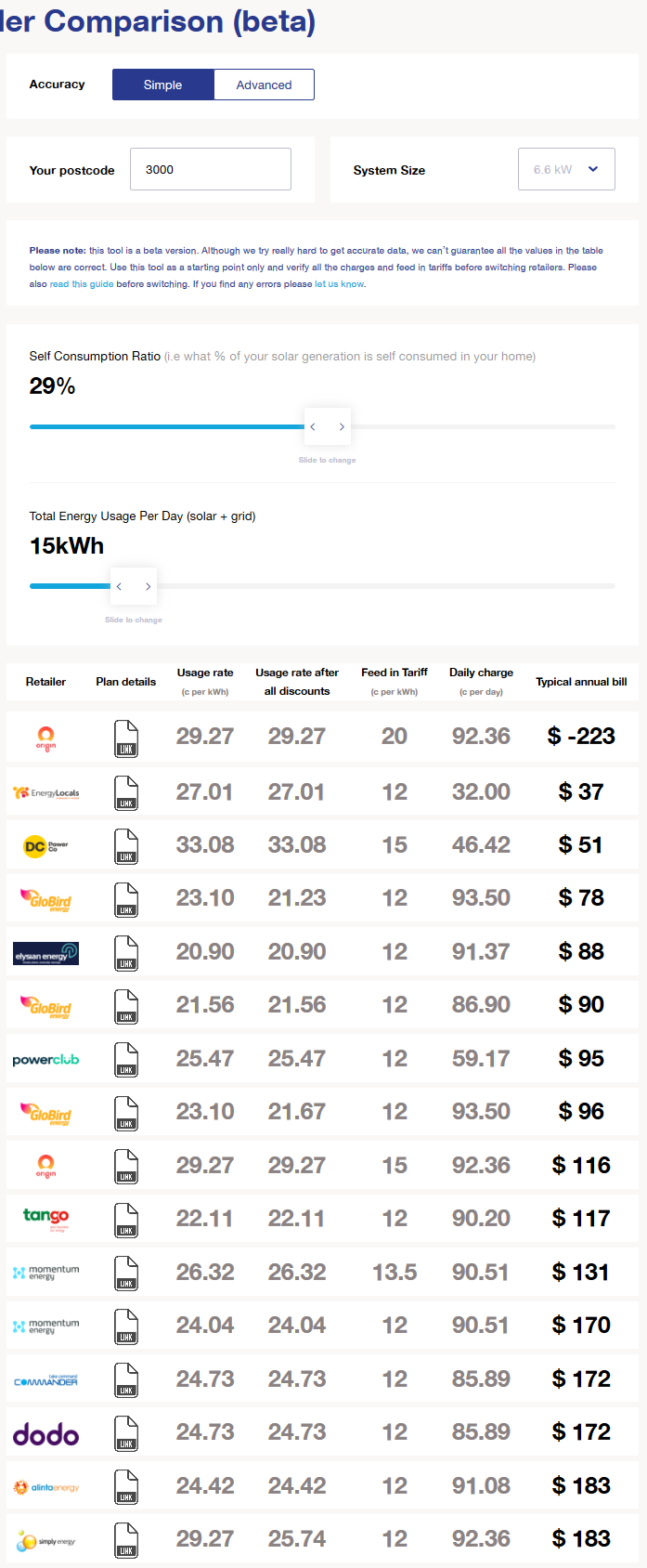The image size is (647, 1568).
Task: Click the '15kWh' energy usage value
Action: pyautogui.click(x=67, y=546)
